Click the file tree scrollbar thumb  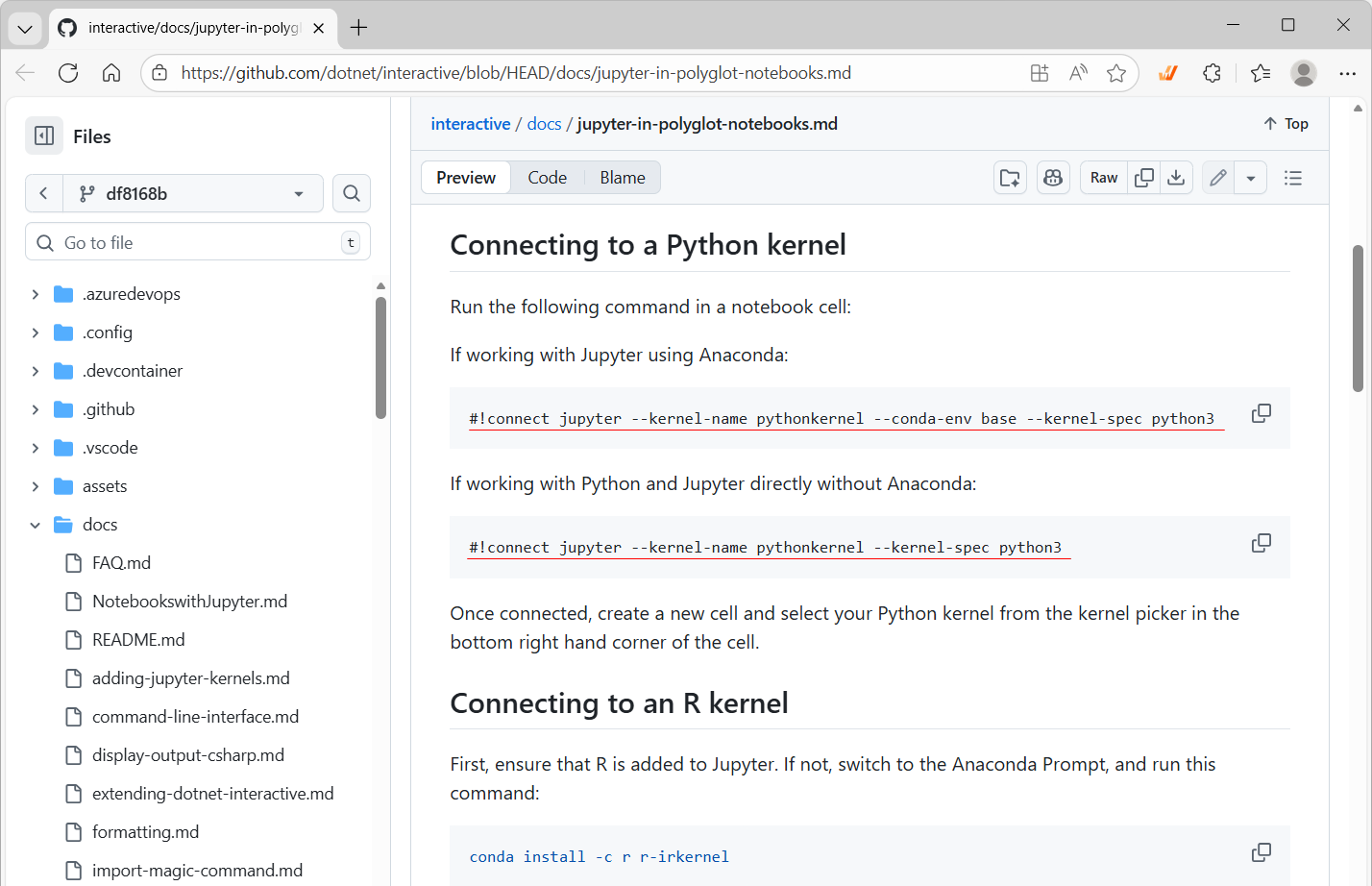380,357
